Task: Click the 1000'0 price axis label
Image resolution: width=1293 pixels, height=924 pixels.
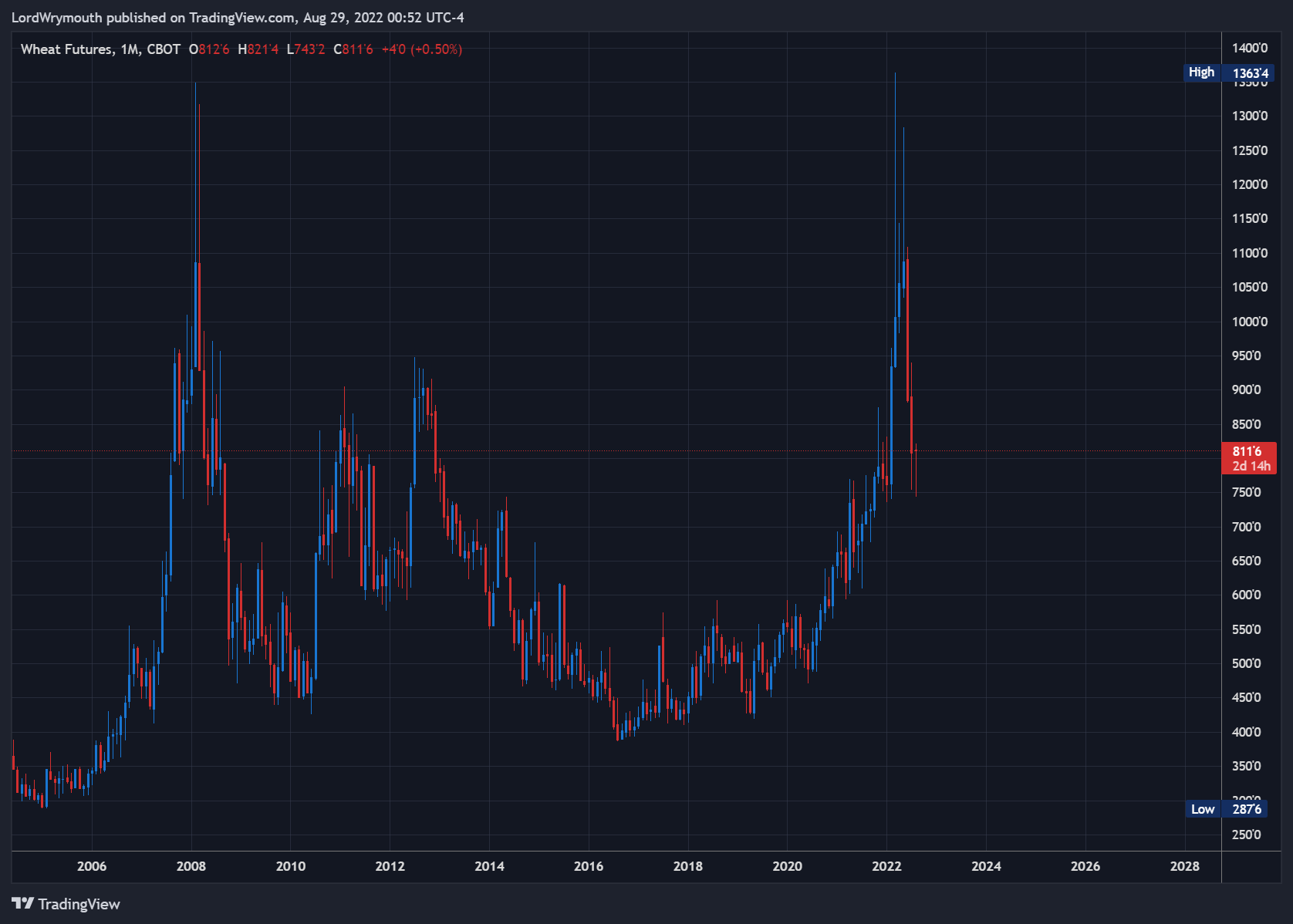Action: coord(1249,322)
